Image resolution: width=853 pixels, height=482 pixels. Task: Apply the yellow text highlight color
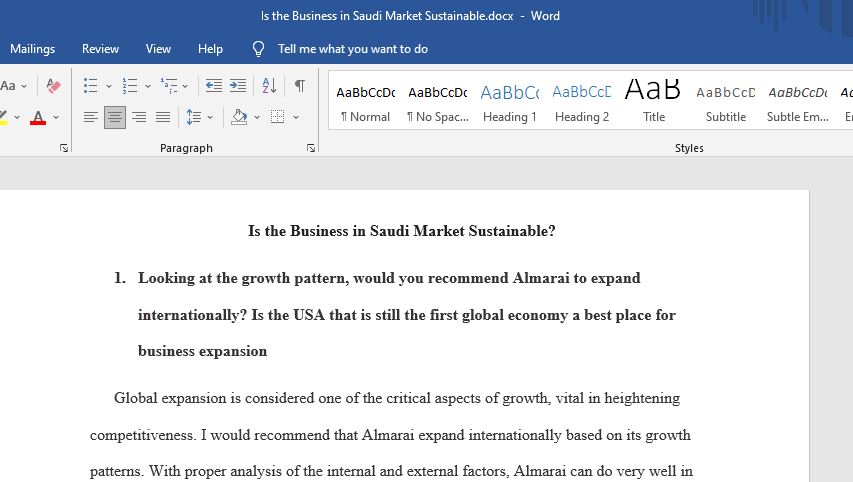pyautogui.click(x=3, y=118)
